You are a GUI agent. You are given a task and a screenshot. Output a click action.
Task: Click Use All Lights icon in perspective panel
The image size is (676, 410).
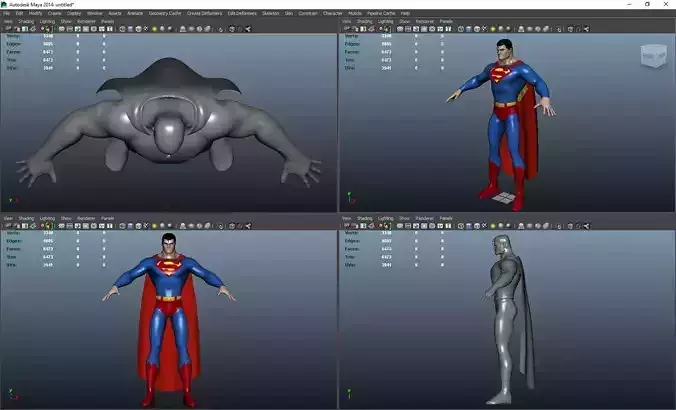click(x=501, y=29)
